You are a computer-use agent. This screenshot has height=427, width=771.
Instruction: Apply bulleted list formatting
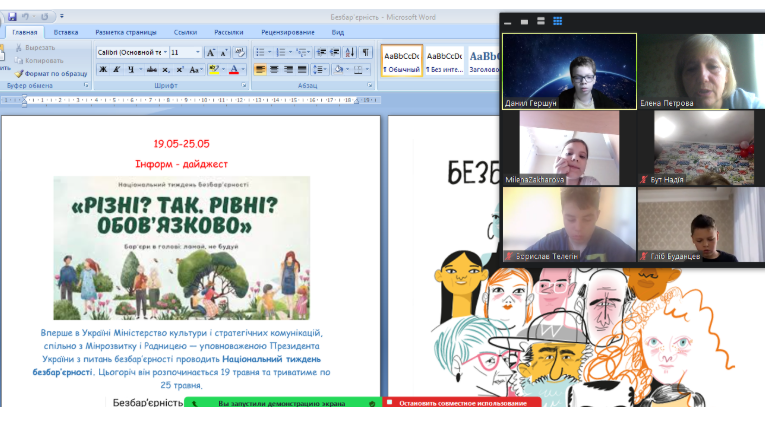pyautogui.click(x=260, y=52)
